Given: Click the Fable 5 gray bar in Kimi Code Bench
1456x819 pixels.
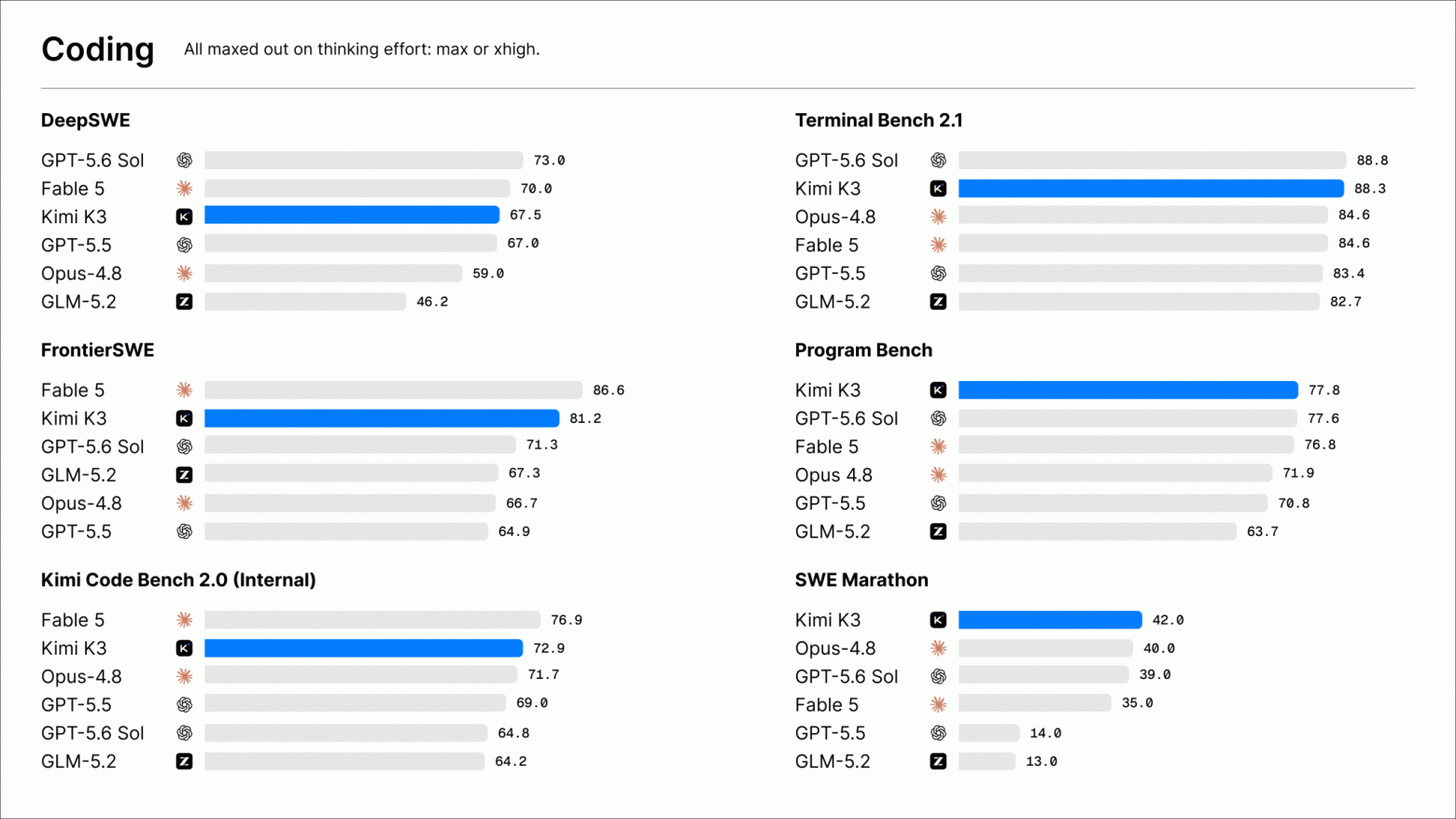Looking at the screenshot, I should 372,620.
